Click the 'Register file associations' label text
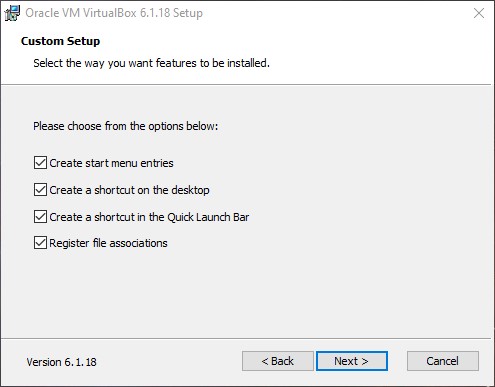Viewport: 495px width, 387px height. [x=108, y=243]
